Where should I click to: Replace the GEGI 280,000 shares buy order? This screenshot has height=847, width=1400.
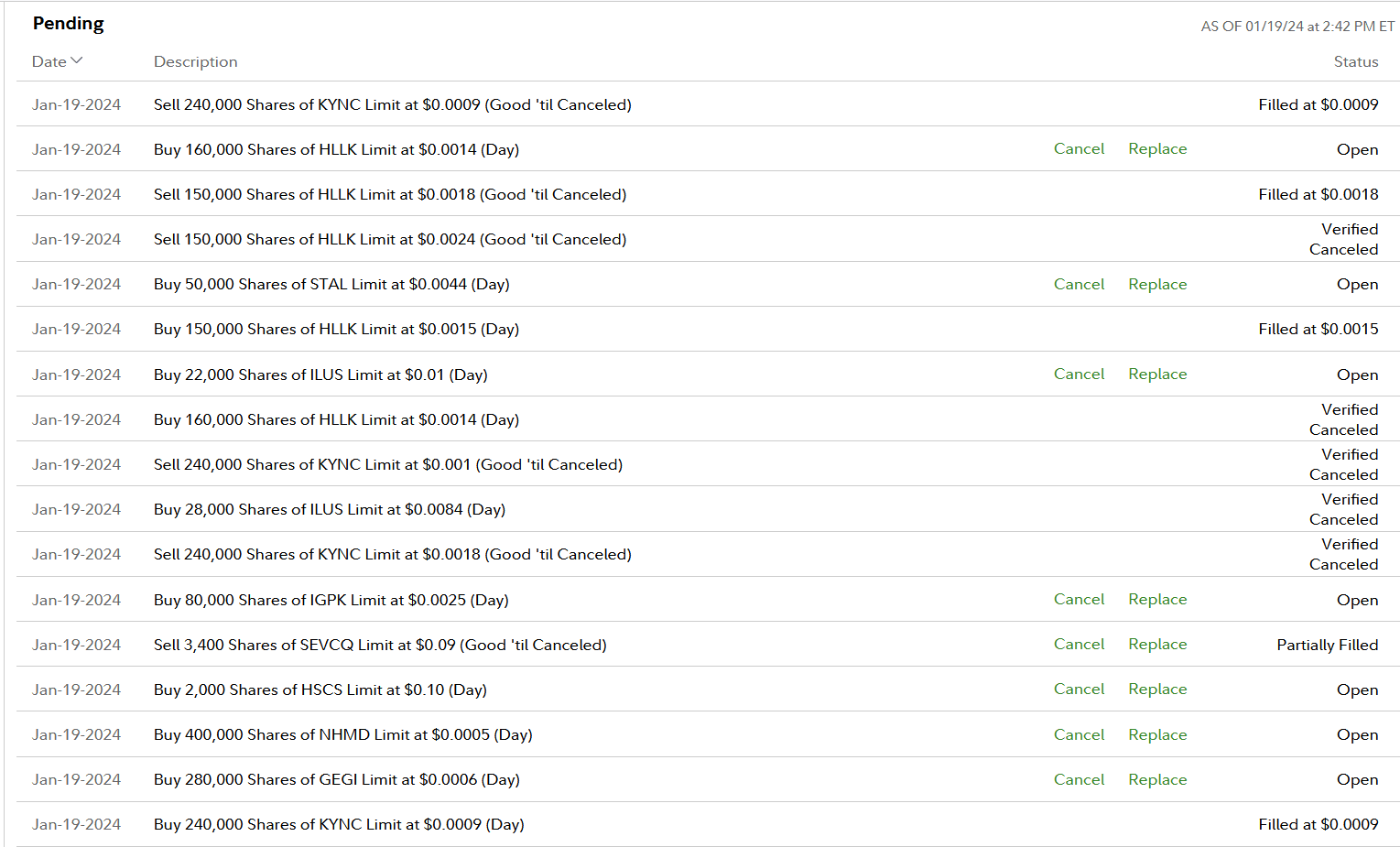coord(1157,779)
